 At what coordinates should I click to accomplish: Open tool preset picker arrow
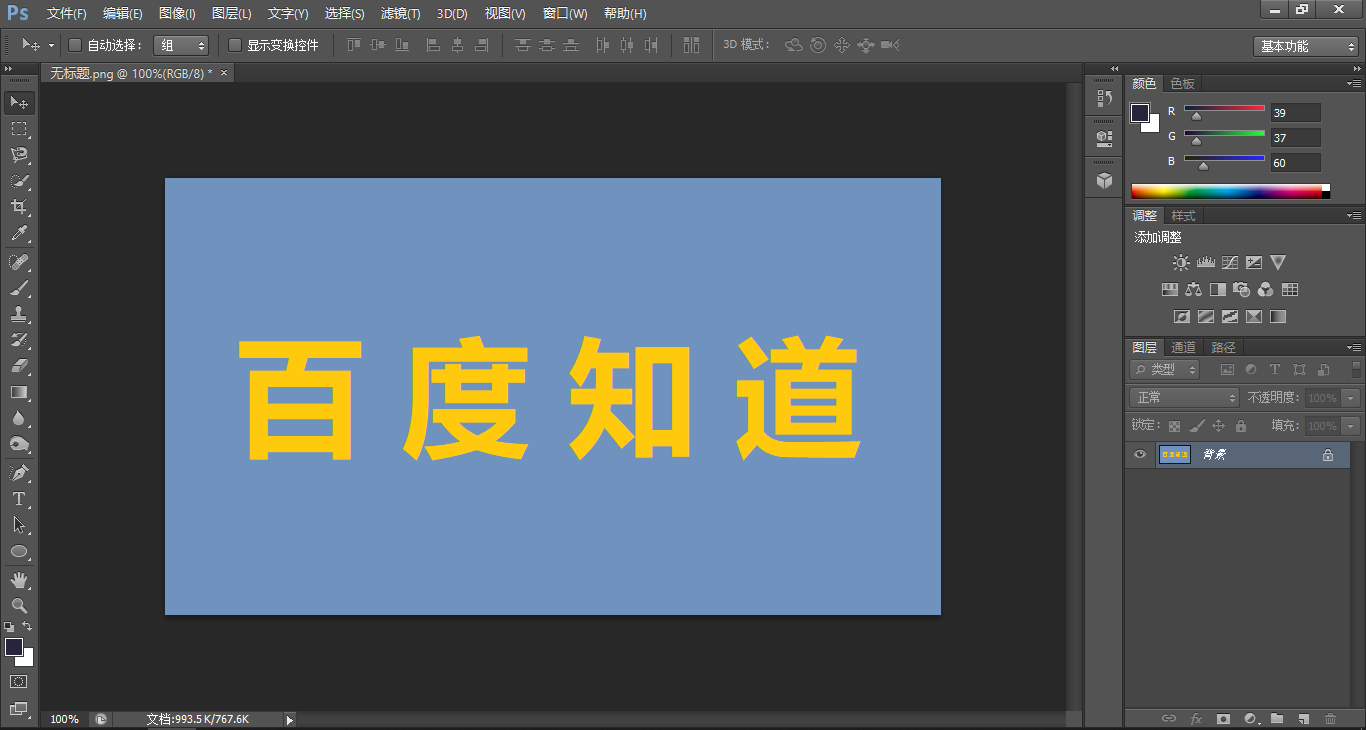point(51,45)
